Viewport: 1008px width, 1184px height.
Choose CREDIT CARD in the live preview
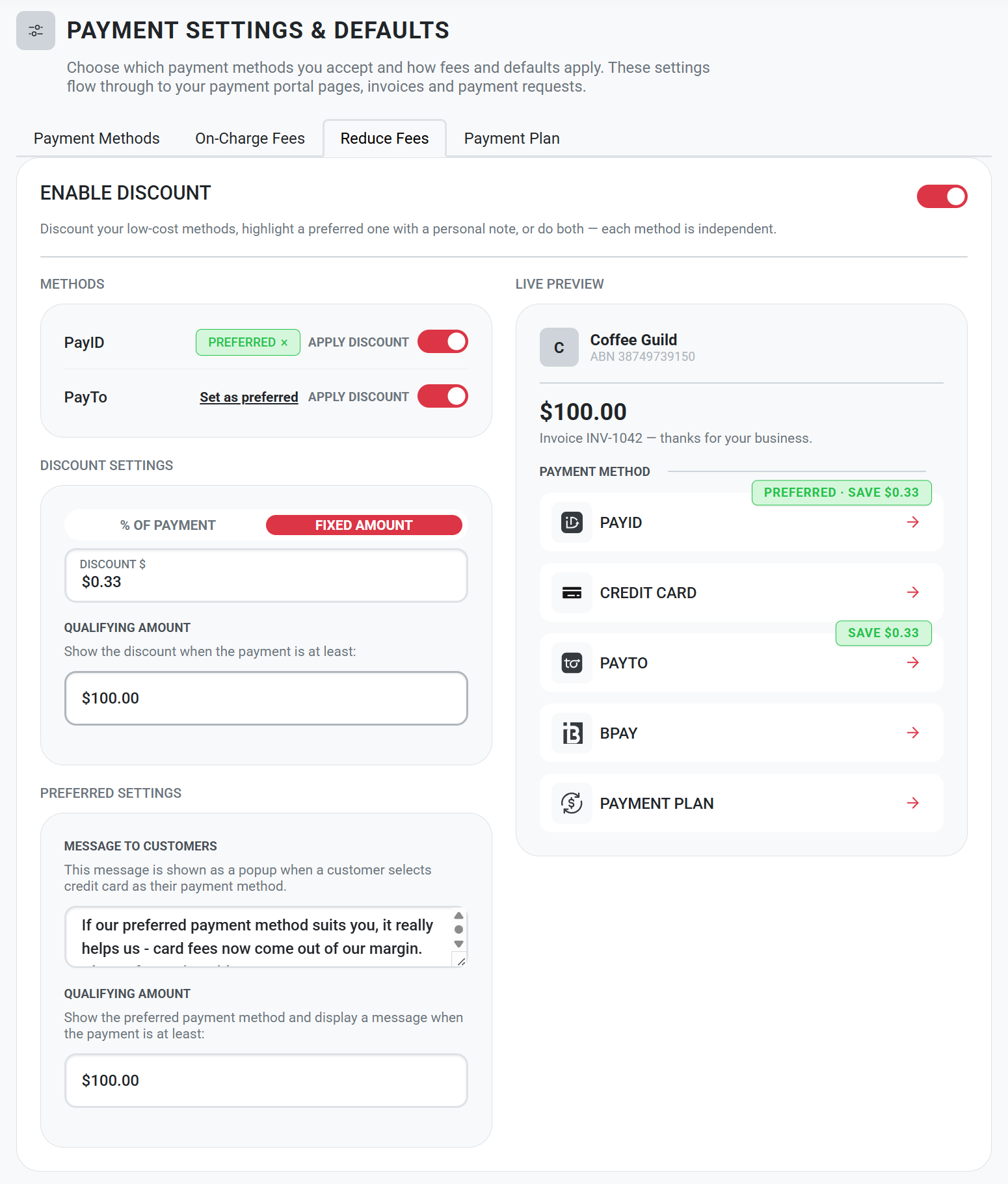point(741,592)
